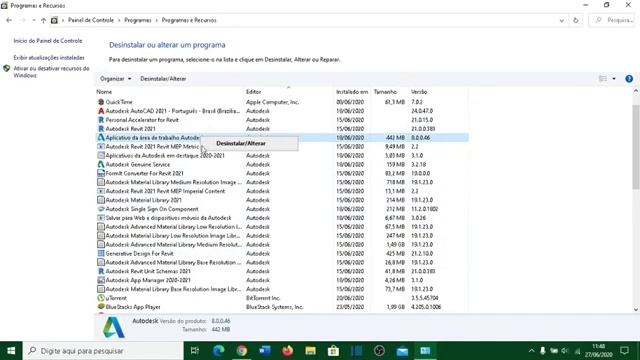Open the Organizar dropdown menu
The image size is (640, 360).
[116, 79]
